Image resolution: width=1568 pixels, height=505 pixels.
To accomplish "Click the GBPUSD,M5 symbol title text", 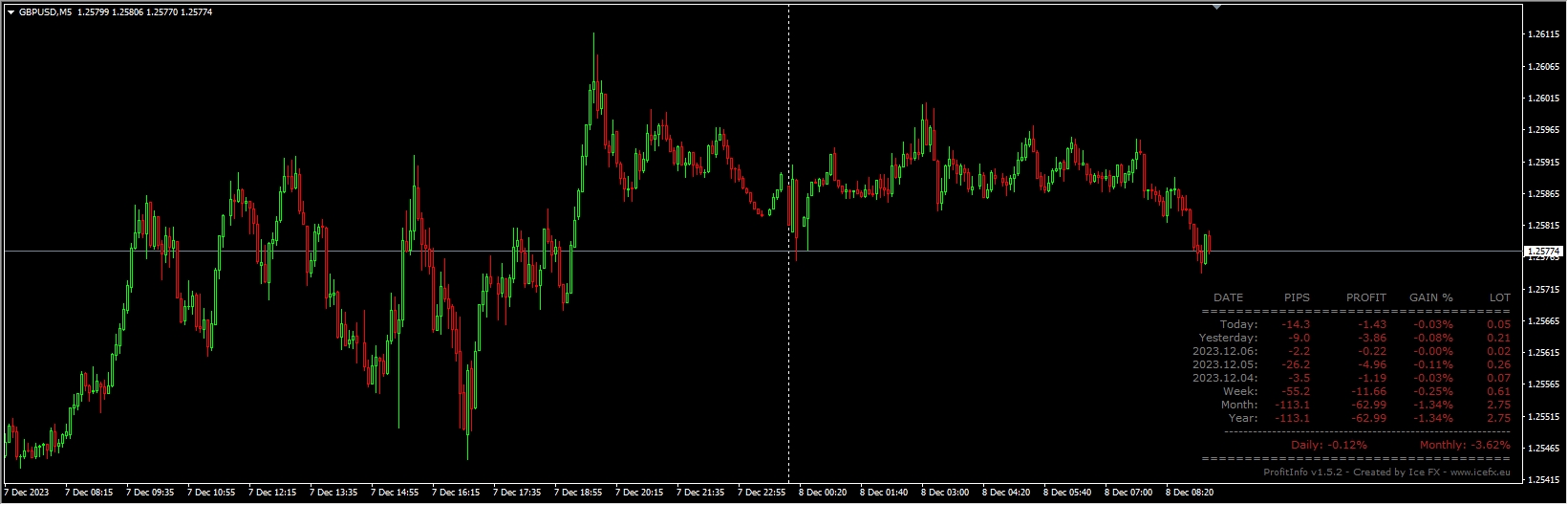I will 45,11.
